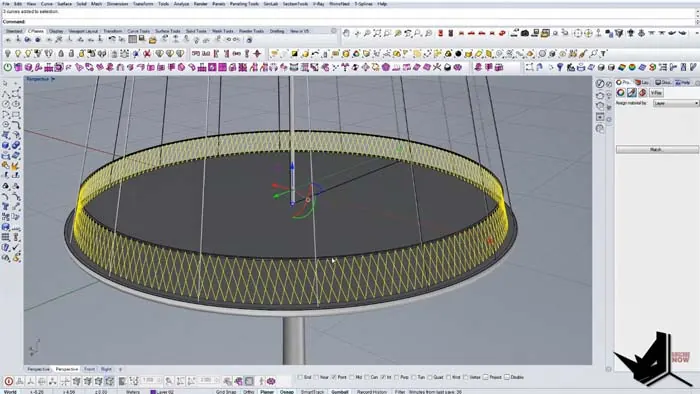Click the black and yellow square icon
Viewport: 700px width, 394px height.
tap(295, 54)
